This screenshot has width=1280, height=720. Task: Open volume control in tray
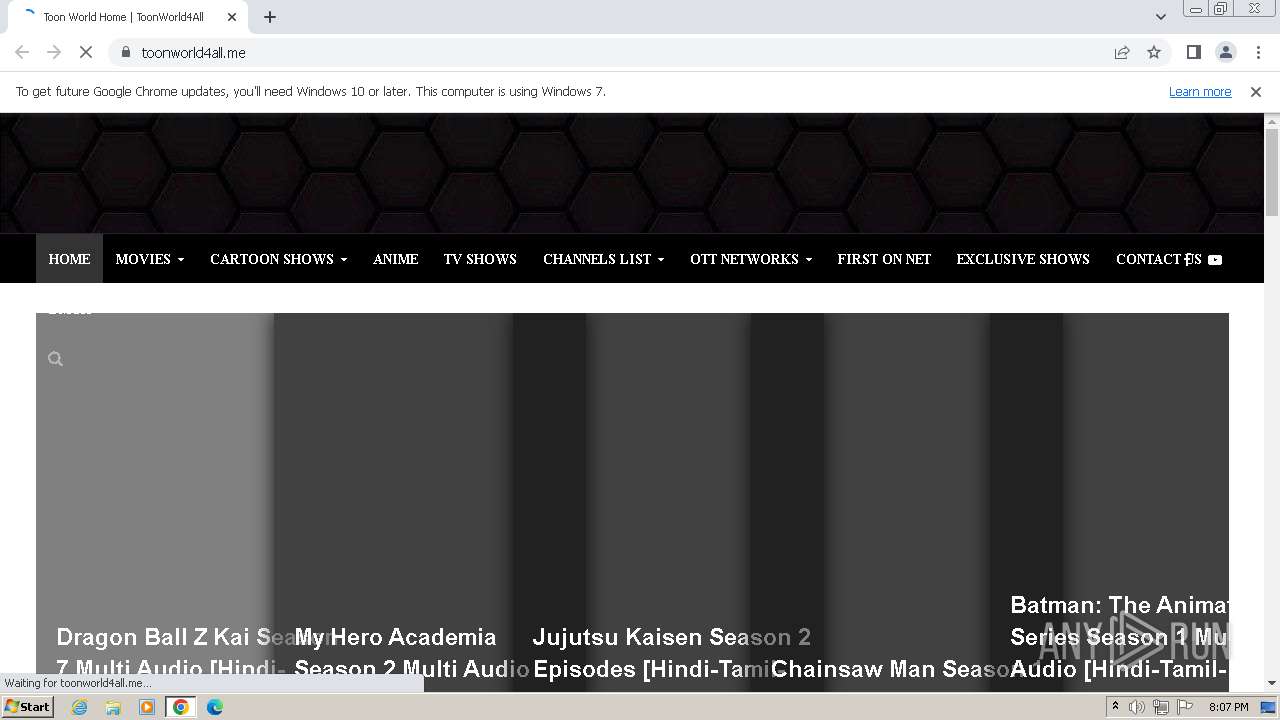tap(1137, 707)
